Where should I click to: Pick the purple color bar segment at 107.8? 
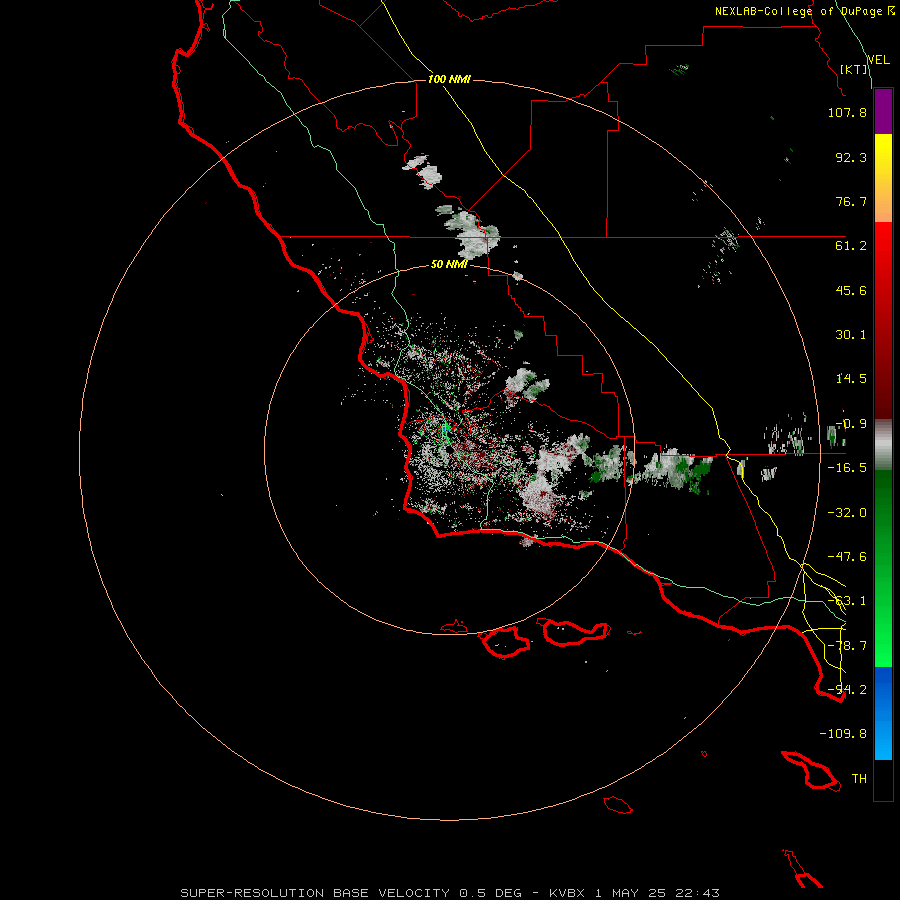coord(883,112)
